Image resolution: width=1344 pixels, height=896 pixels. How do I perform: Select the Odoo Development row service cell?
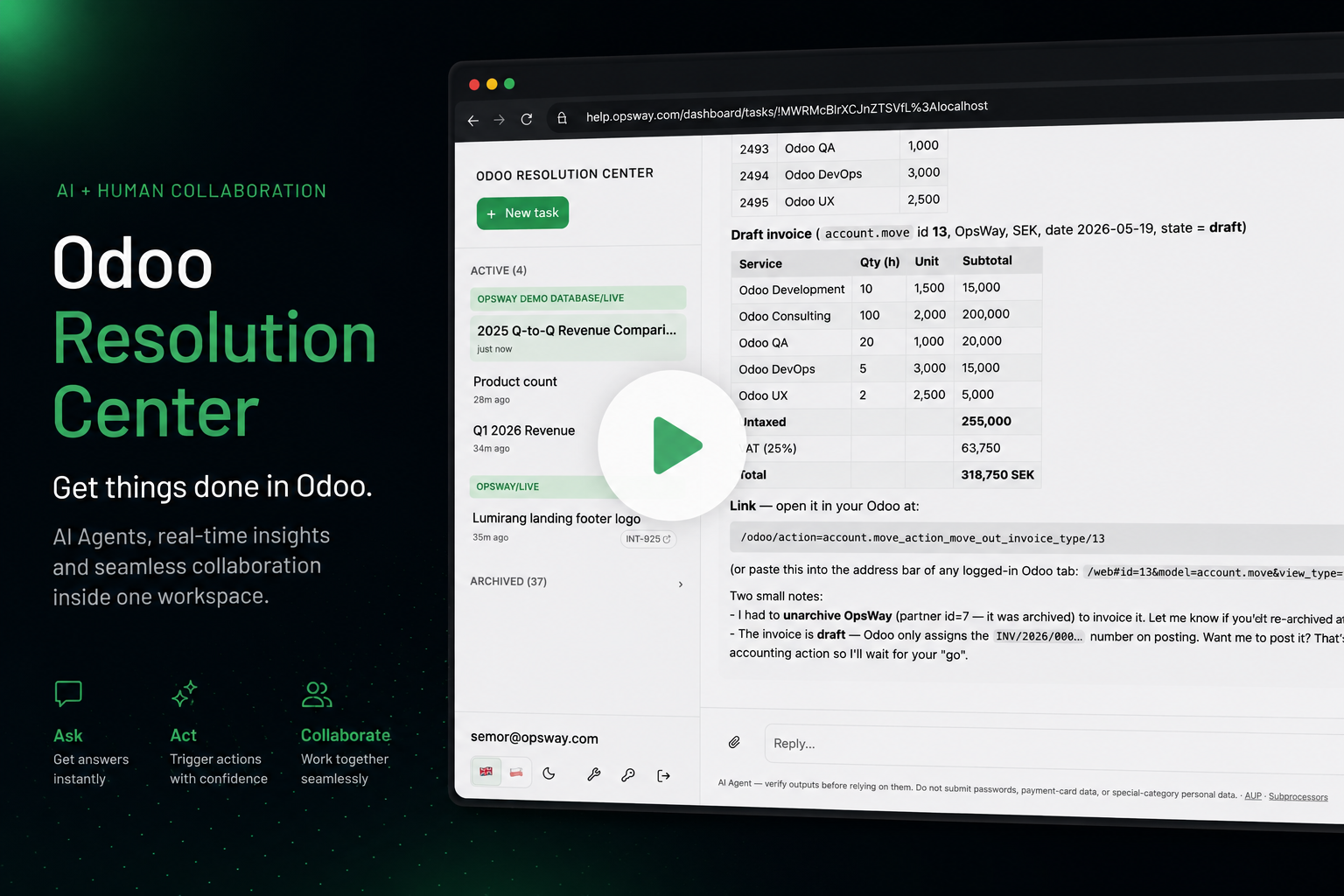click(792, 290)
